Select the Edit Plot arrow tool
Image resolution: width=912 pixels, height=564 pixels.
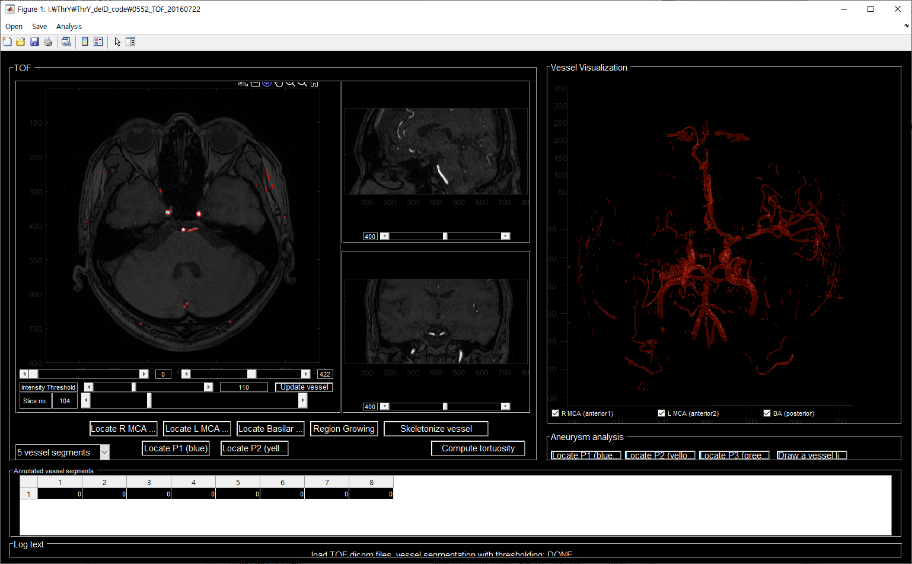pos(117,42)
